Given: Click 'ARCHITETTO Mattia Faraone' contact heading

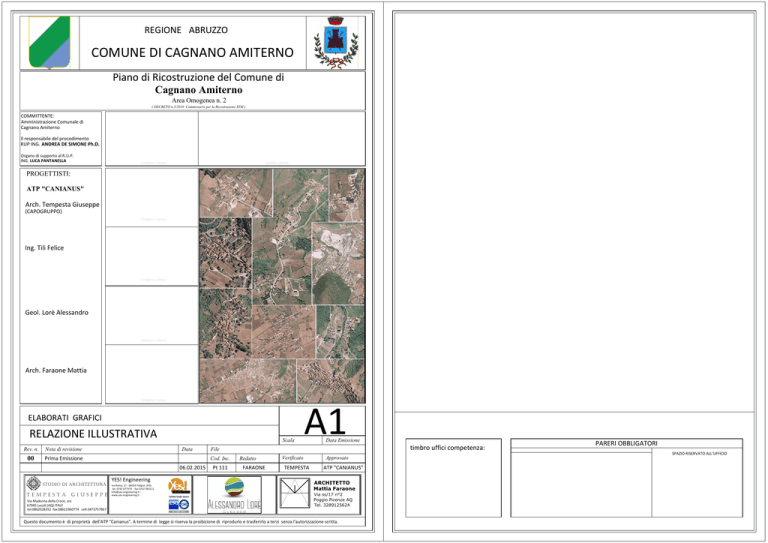Looking at the screenshot, I should click(335, 485).
